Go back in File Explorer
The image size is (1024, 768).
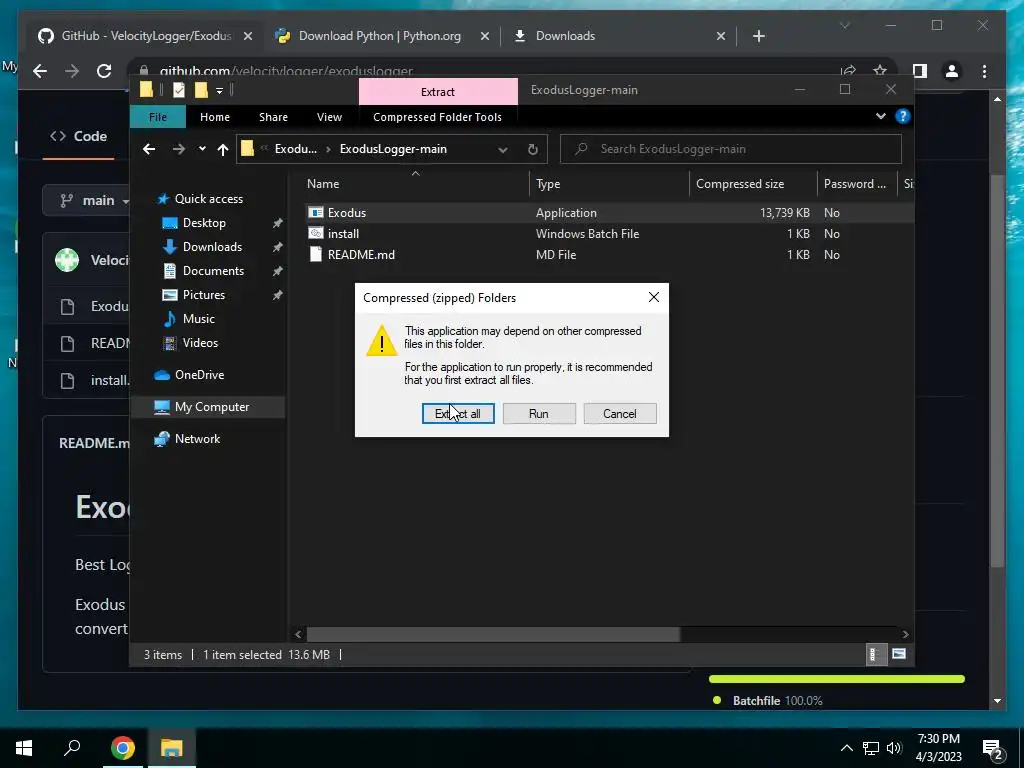point(149,150)
